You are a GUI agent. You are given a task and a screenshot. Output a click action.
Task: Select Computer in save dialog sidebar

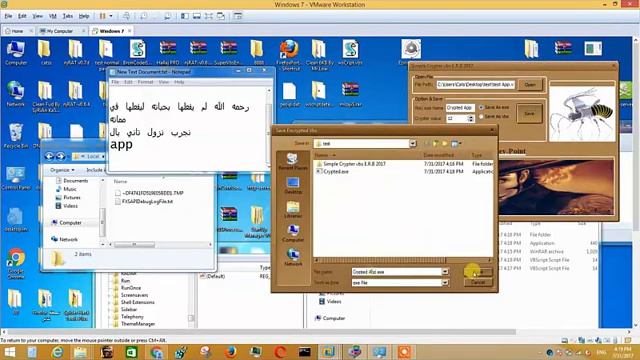[293, 234]
